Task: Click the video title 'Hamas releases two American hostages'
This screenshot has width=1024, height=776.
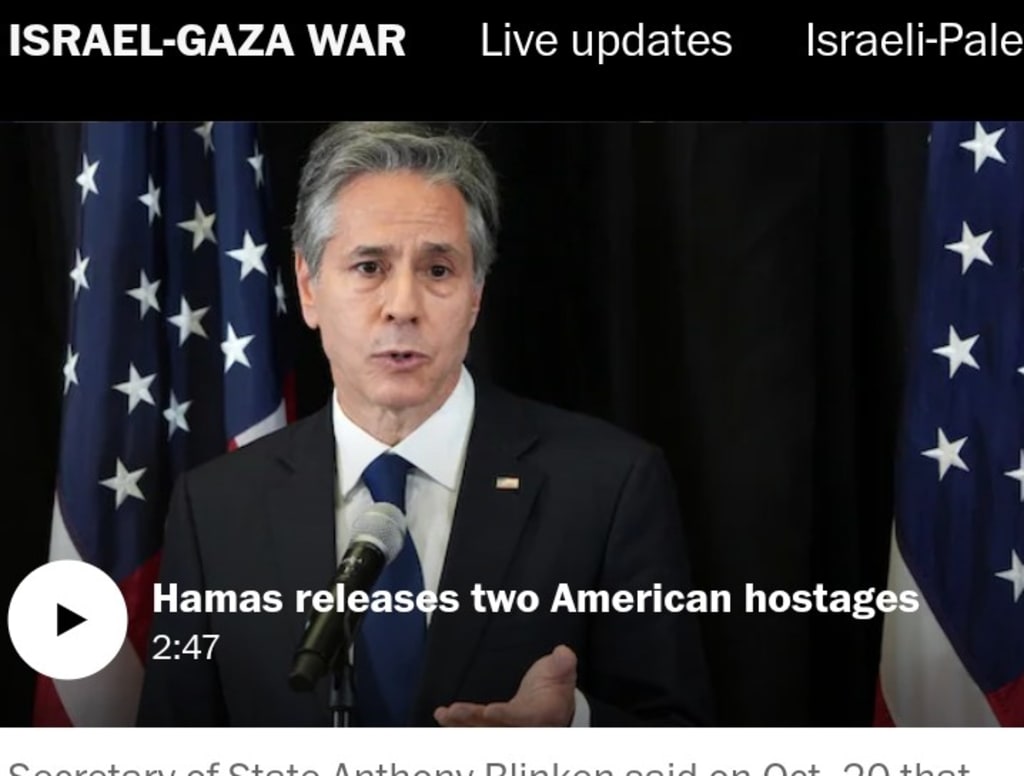Action: [x=536, y=598]
